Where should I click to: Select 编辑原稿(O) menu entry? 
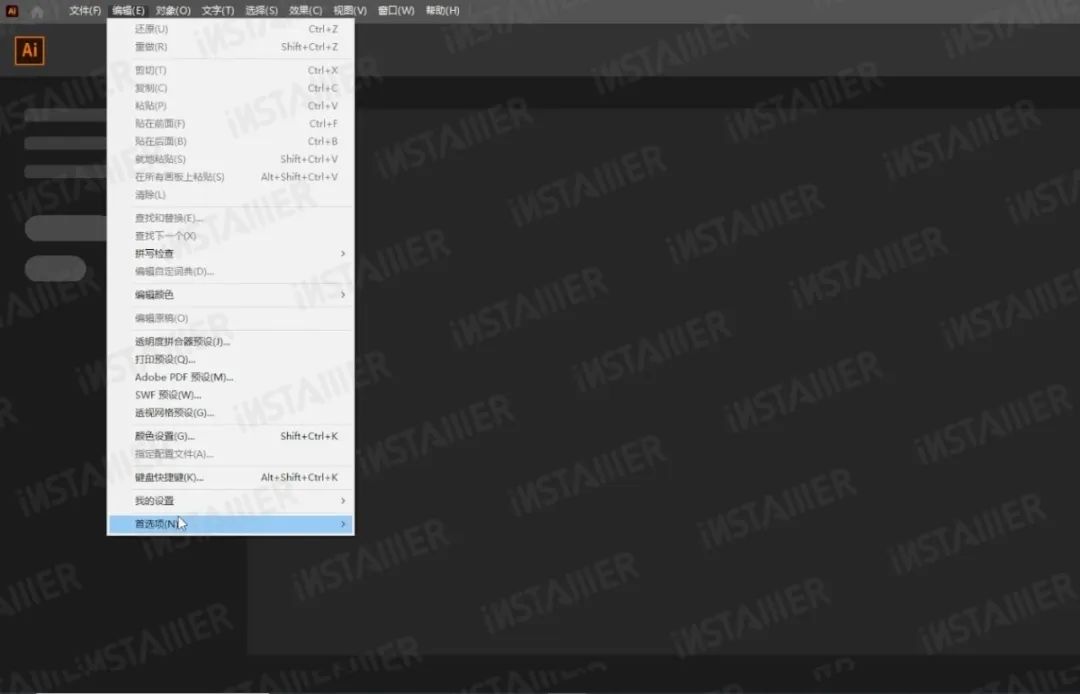(x=231, y=318)
